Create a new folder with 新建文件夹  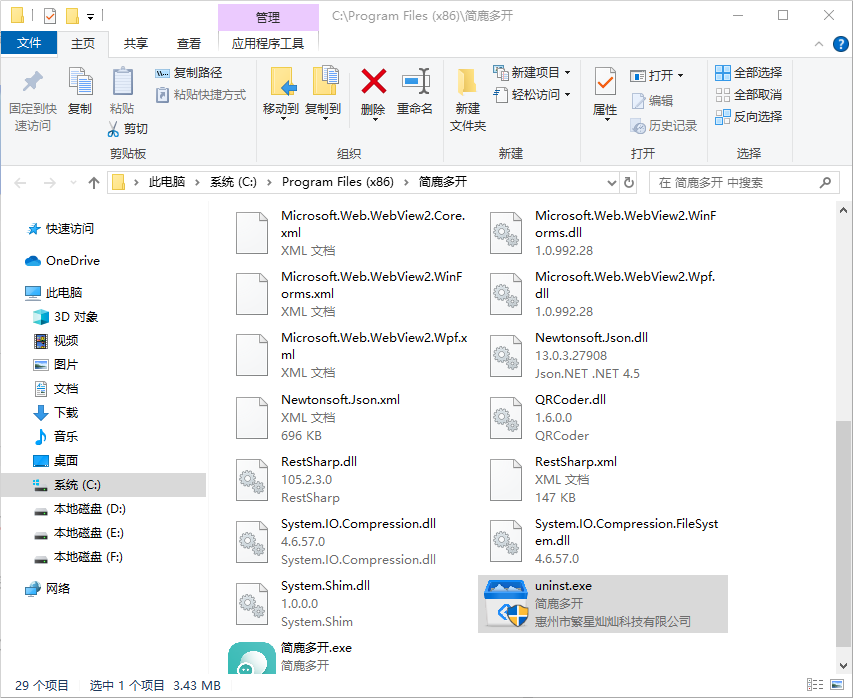coord(465,95)
